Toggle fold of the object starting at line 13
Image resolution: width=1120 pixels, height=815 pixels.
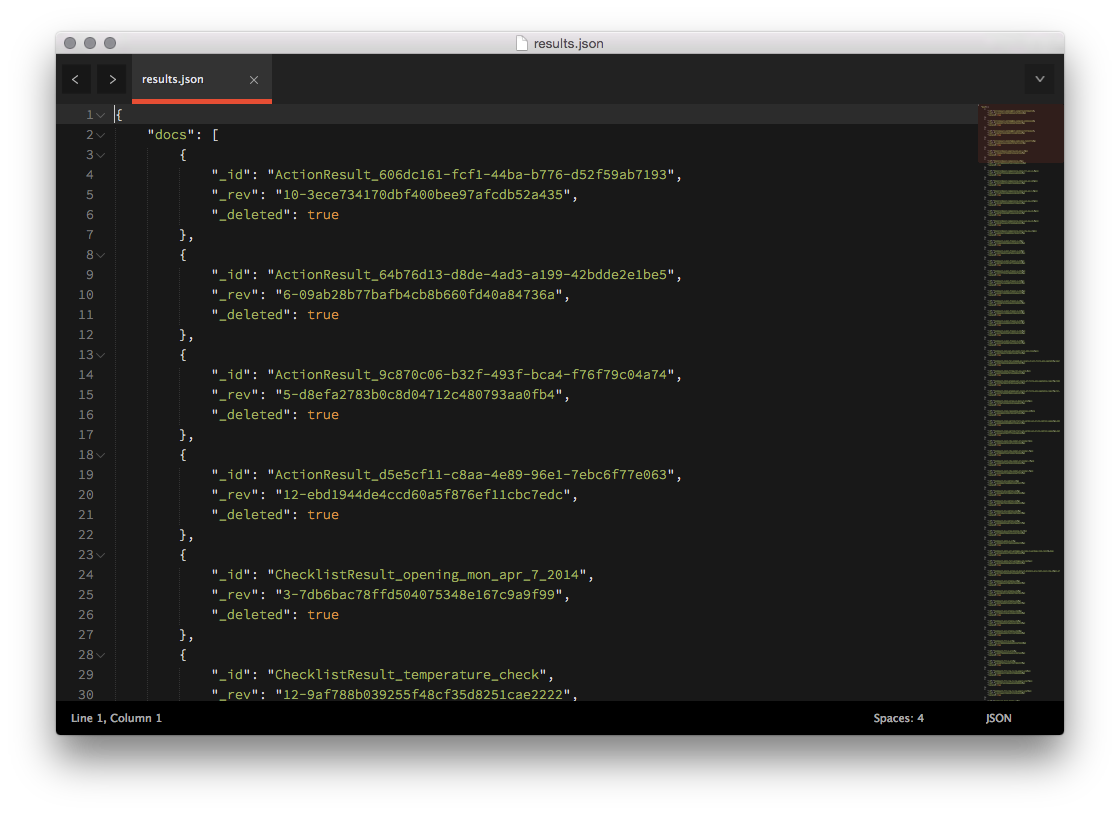(100, 354)
